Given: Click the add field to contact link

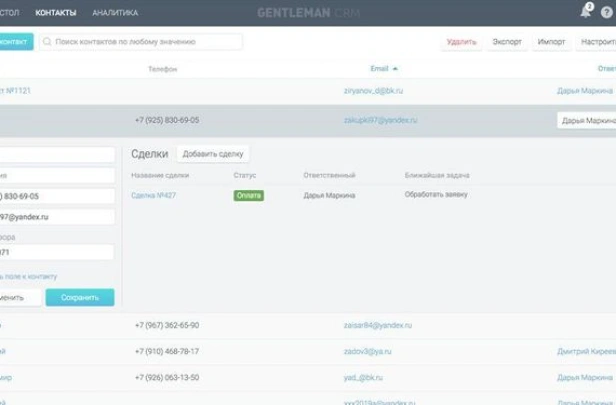Looking at the screenshot, I should (30, 276).
